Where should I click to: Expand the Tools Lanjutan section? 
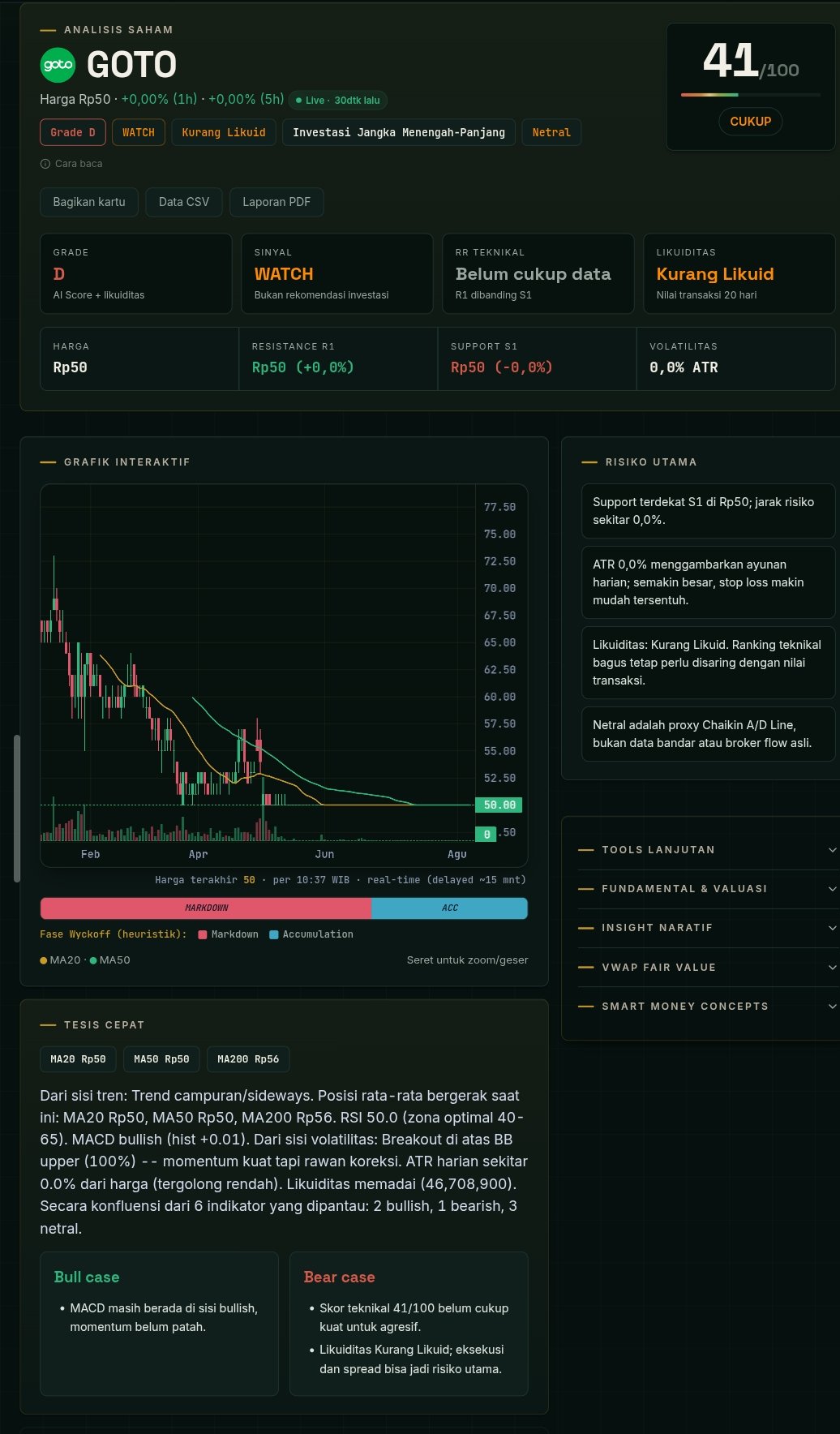[707, 850]
